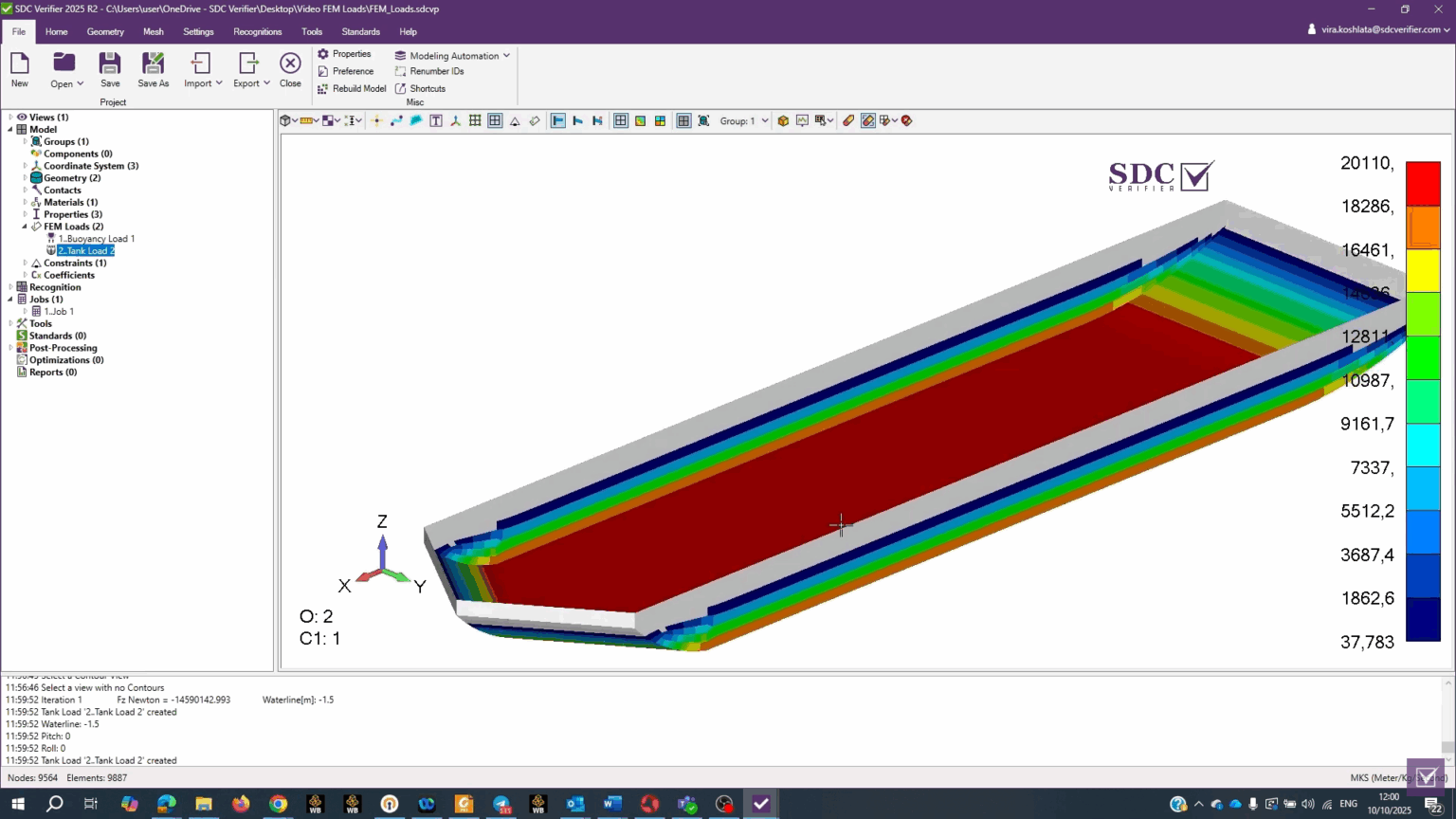Click the red swatch in the color legend
Viewport: 1456px width, 819px height.
pos(1423,184)
